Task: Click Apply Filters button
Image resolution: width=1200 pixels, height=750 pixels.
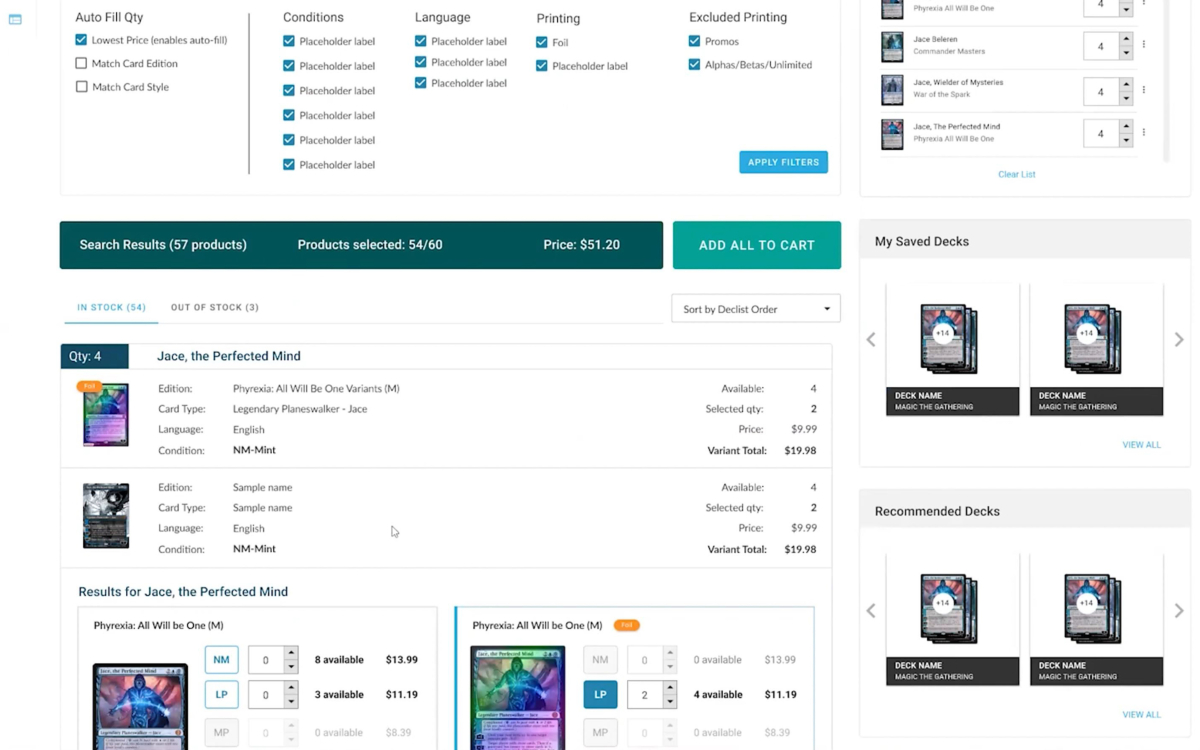Action: [x=783, y=162]
